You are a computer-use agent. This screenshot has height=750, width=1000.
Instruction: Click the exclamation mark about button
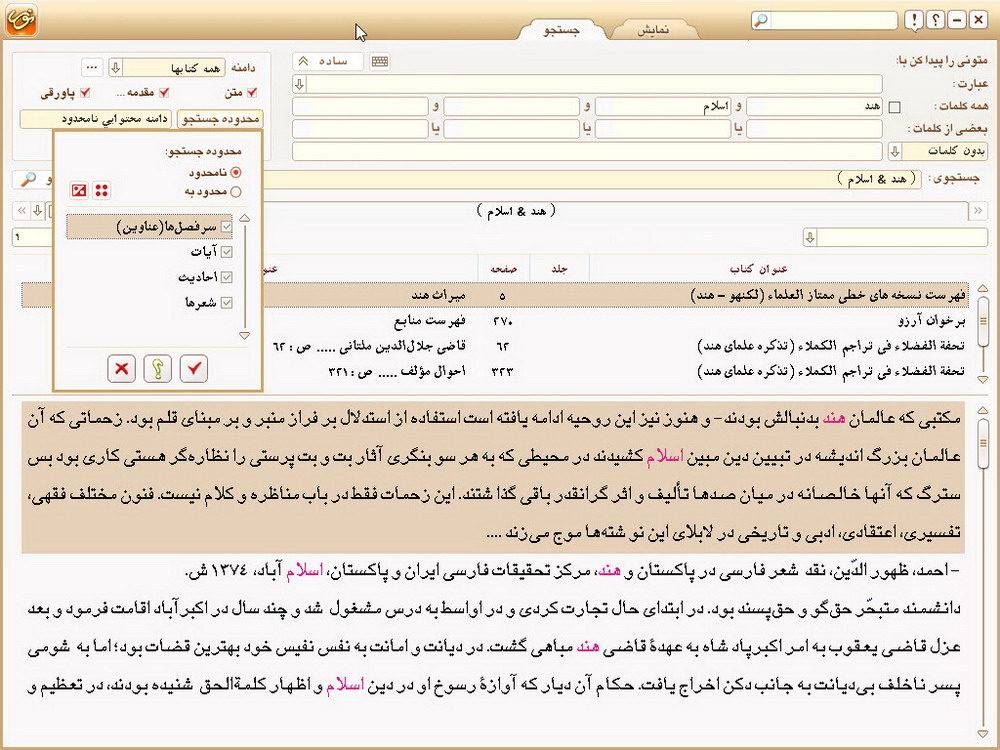[914, 20]
